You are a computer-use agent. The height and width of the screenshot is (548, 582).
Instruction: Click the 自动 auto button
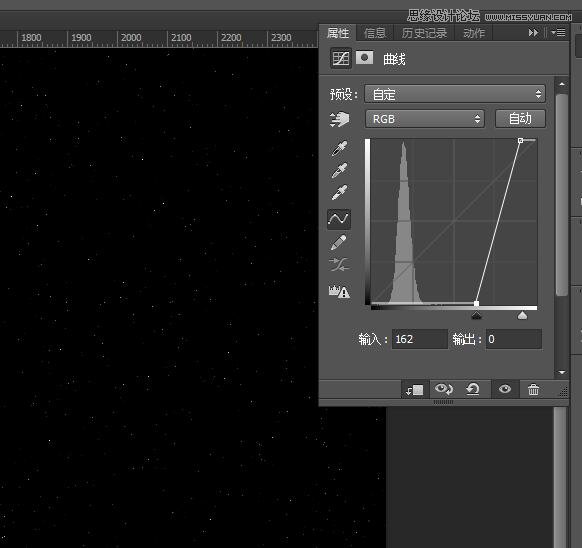[520, 119]
